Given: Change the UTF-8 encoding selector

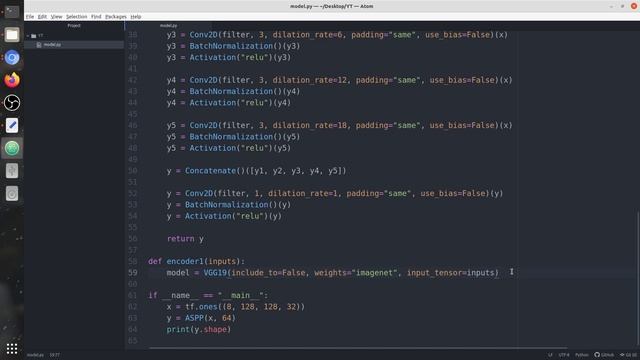Looking at the screenshot, I should click(564, 355).
